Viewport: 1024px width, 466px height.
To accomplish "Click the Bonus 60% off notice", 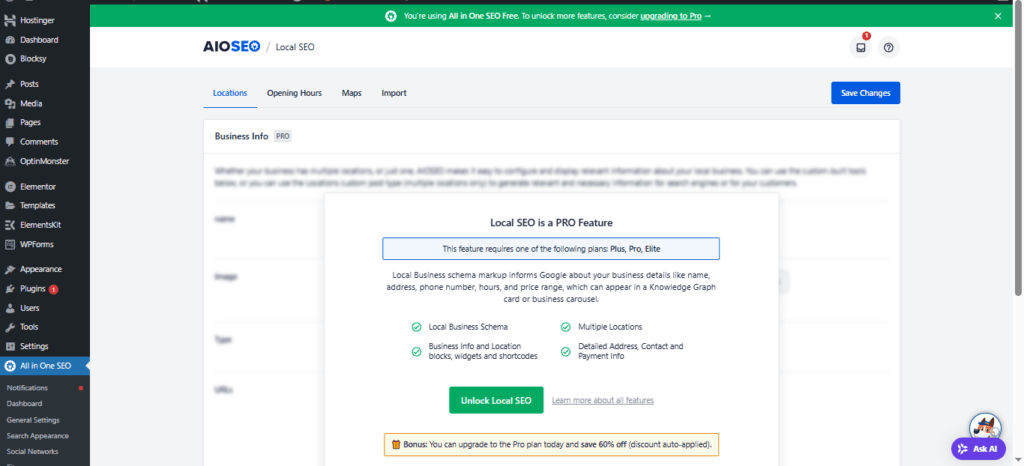I will (x=551, y=444).
